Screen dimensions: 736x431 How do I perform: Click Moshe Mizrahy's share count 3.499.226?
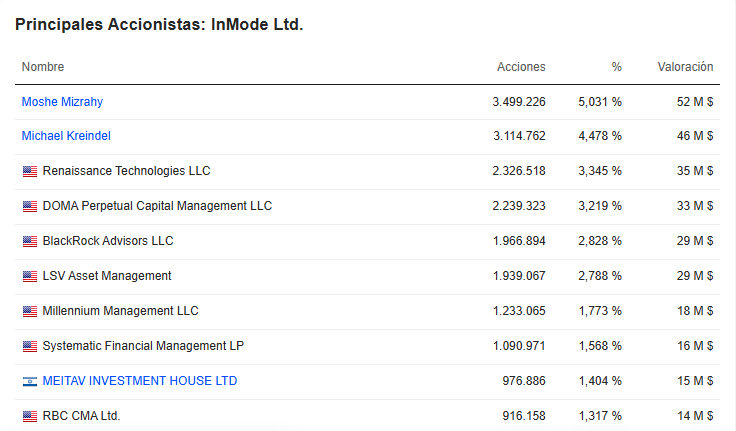[519, 102]
